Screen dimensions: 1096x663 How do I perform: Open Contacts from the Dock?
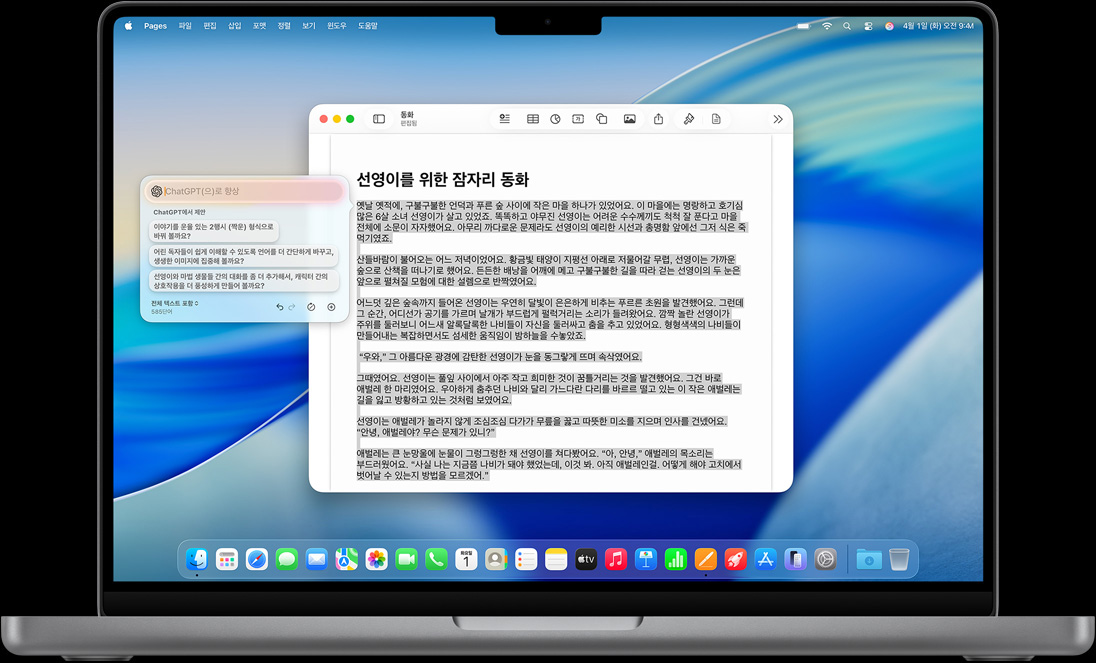pyautogui.click(x=496, y=559)
